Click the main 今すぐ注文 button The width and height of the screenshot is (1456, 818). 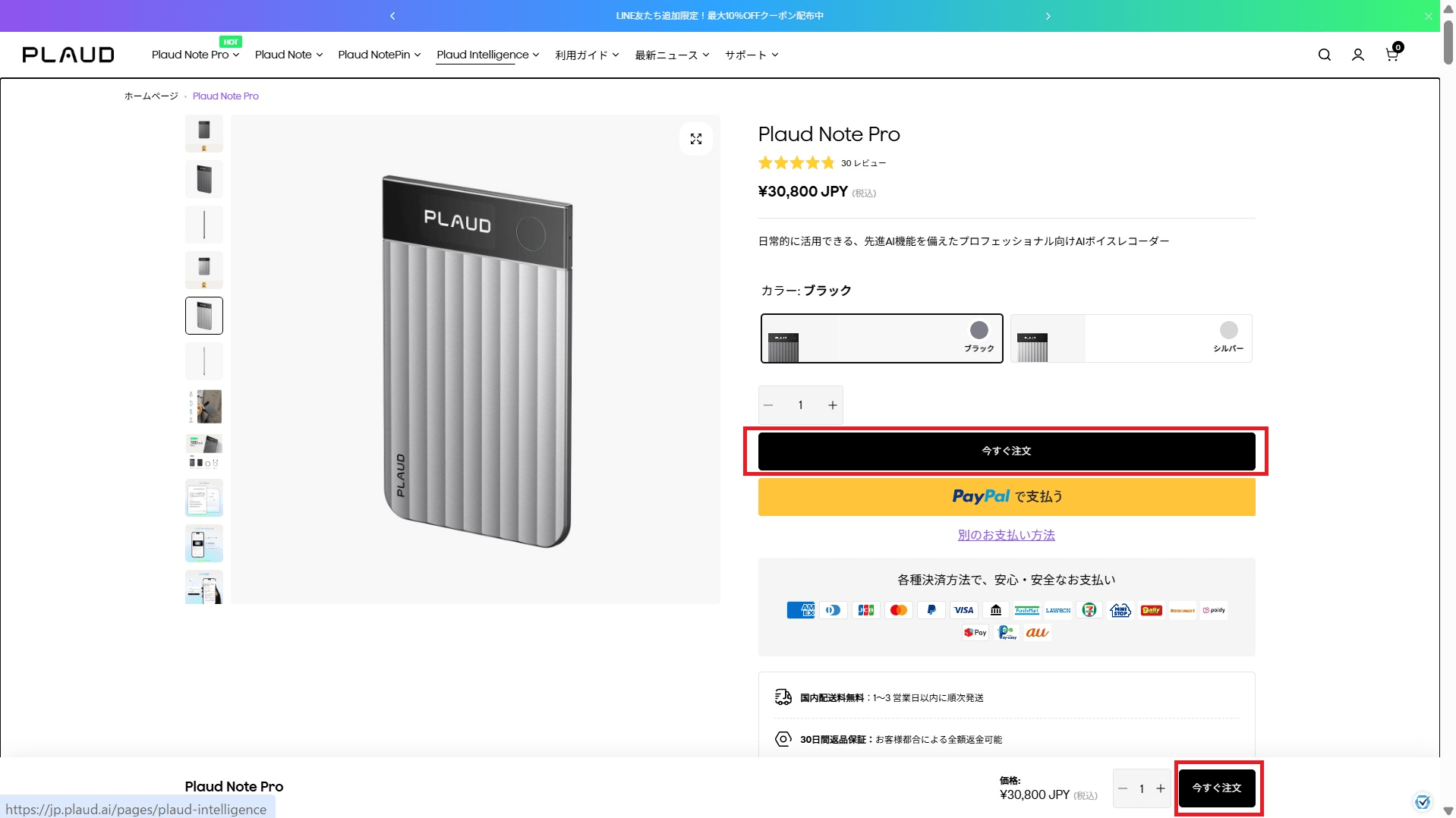(1006, 451)
